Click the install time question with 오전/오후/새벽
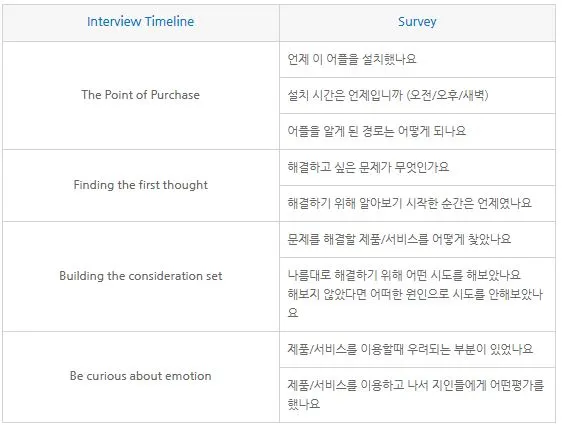Viewport: 562px width, 425px height. click(388, 95)
